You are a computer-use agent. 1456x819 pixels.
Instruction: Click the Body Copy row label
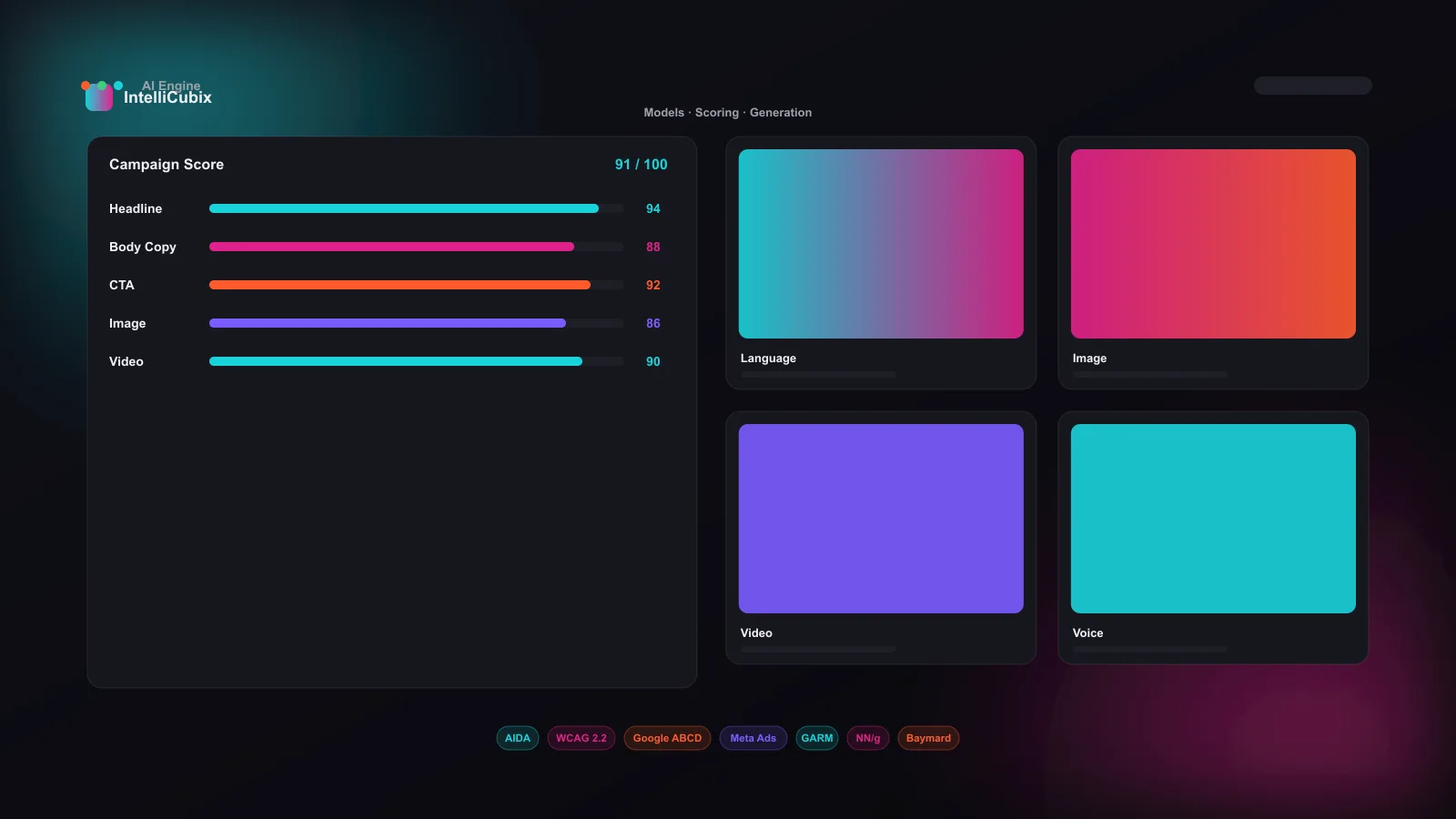pyautogui.click(x=143, y=247)
